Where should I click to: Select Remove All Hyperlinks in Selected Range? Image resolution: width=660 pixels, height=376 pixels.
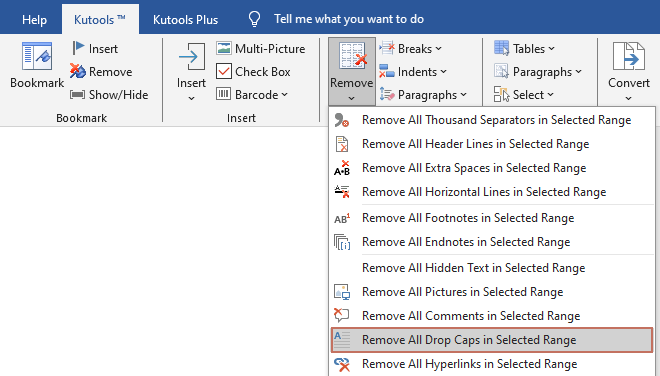(492, 364)
